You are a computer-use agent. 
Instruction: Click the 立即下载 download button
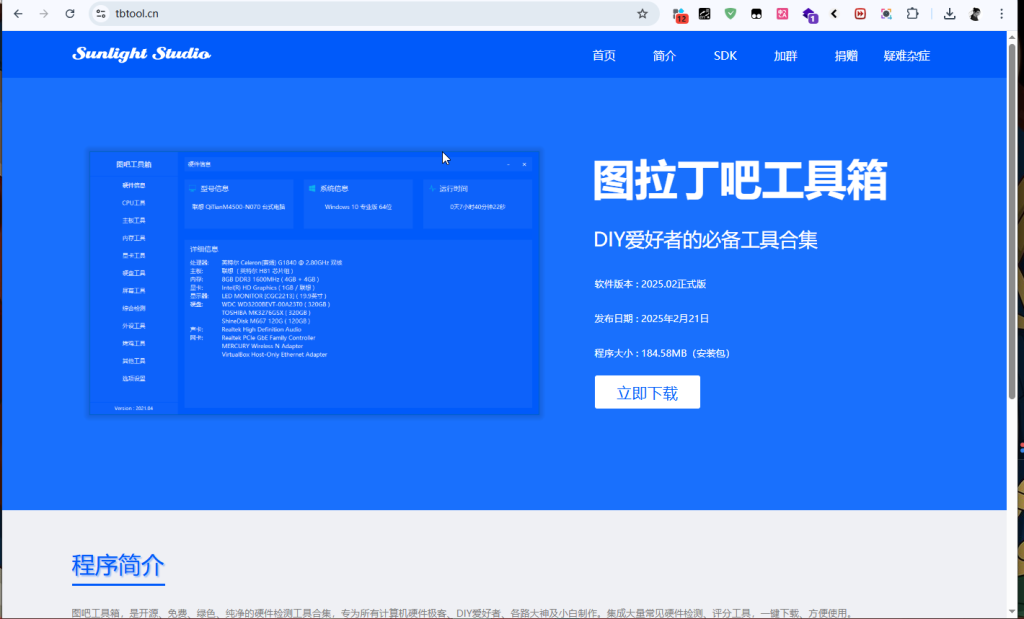(x=647, y=392)
